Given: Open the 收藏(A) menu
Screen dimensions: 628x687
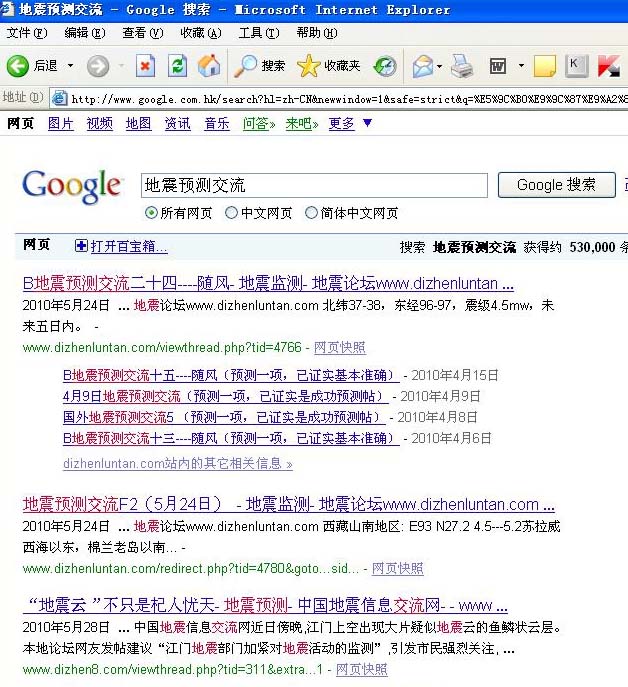Looking at the screenshot, I should pyautogui.click(x=201, y=33).
